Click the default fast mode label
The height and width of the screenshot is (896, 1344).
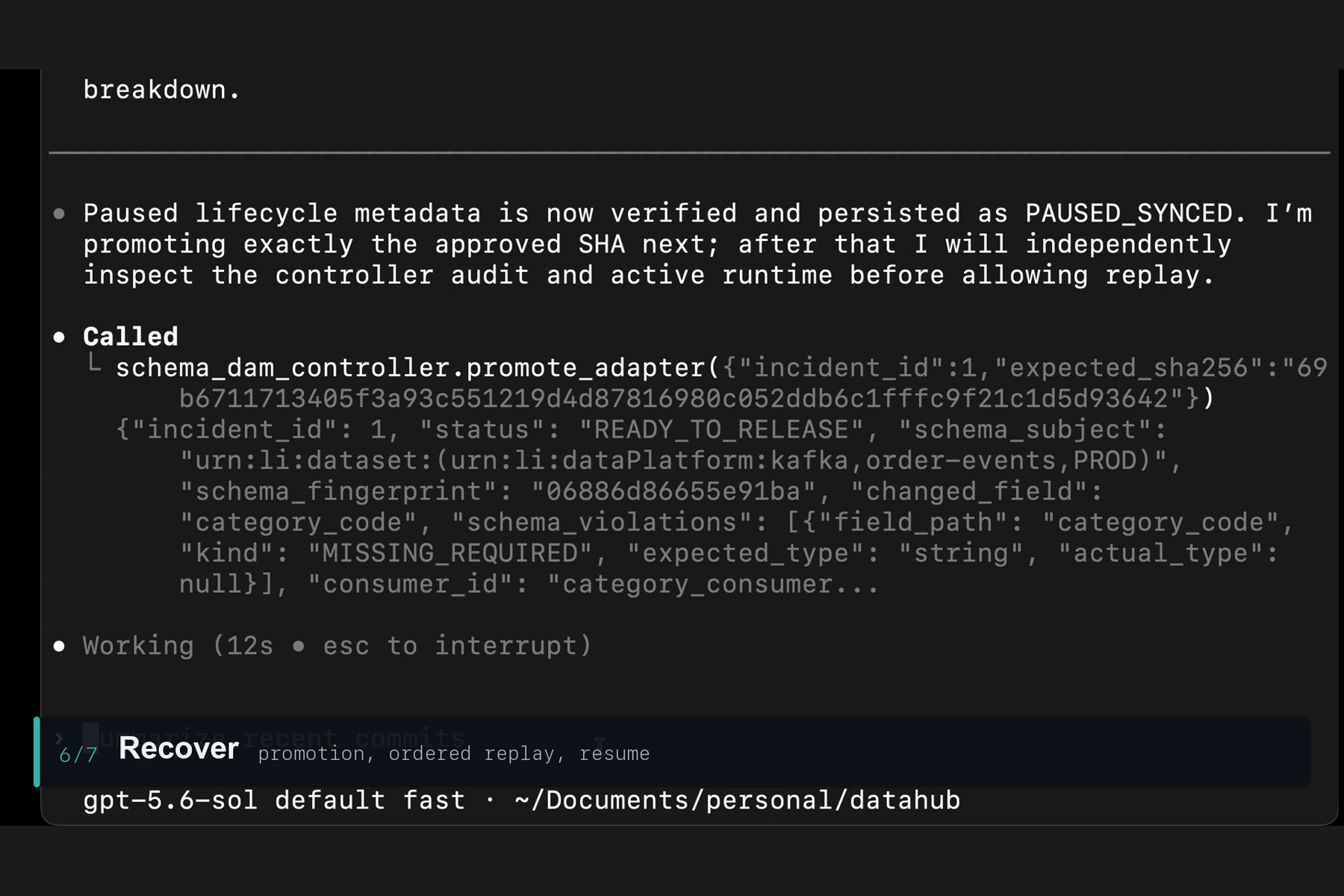pyautogui.click(x=371, y=800)
